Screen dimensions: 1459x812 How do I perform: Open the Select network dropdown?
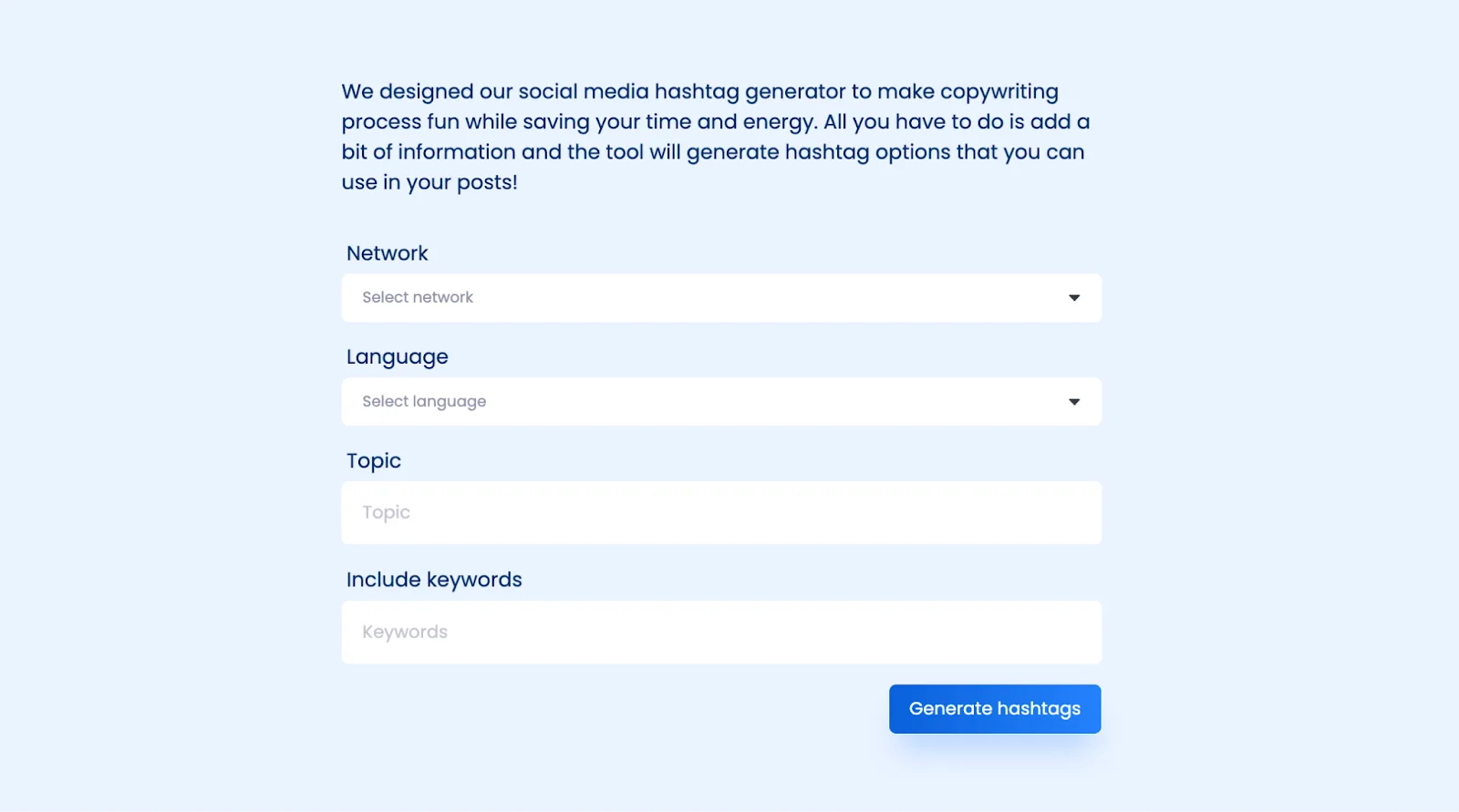point(720,297)
